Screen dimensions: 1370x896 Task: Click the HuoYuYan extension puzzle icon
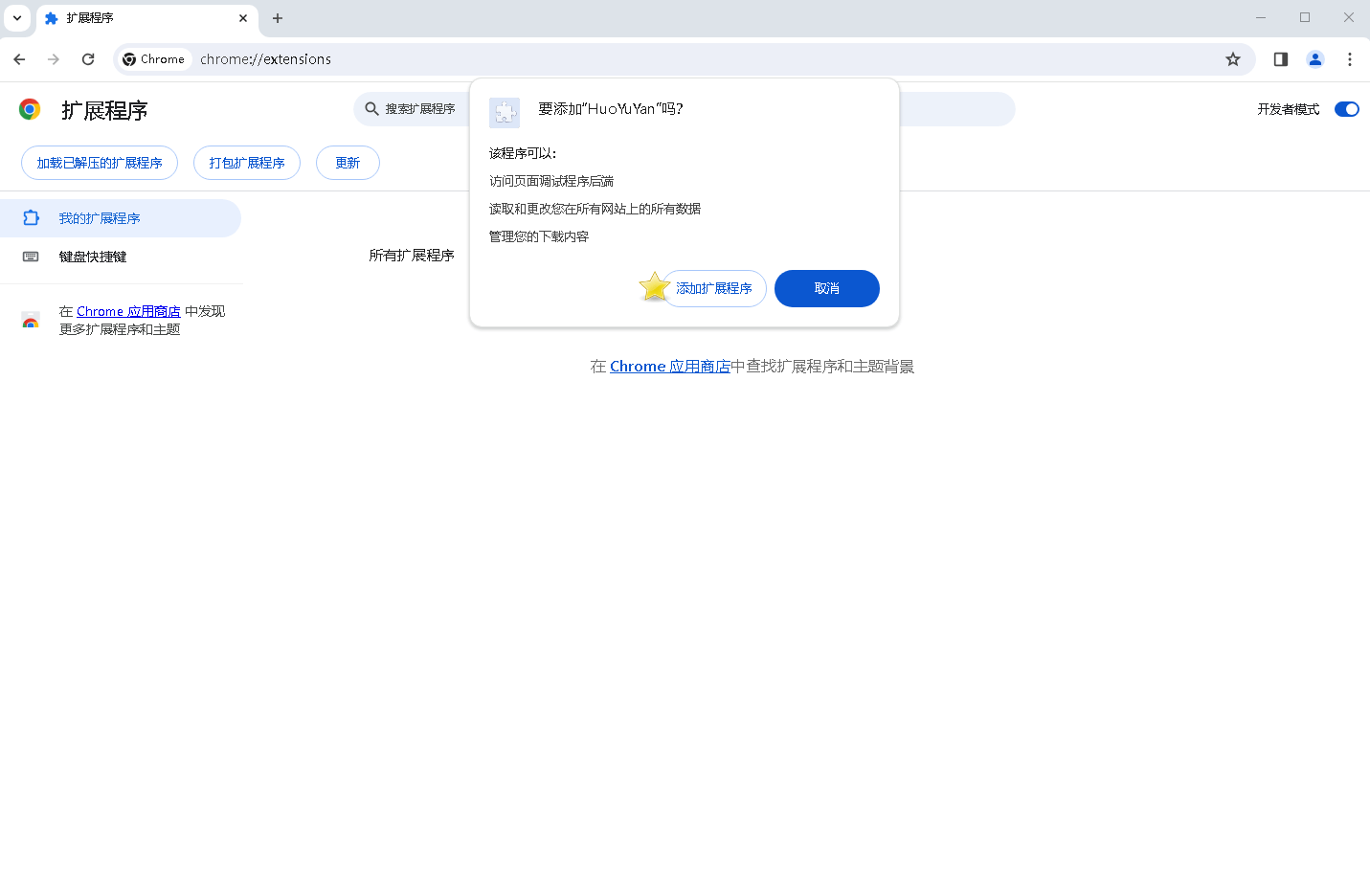505,113
